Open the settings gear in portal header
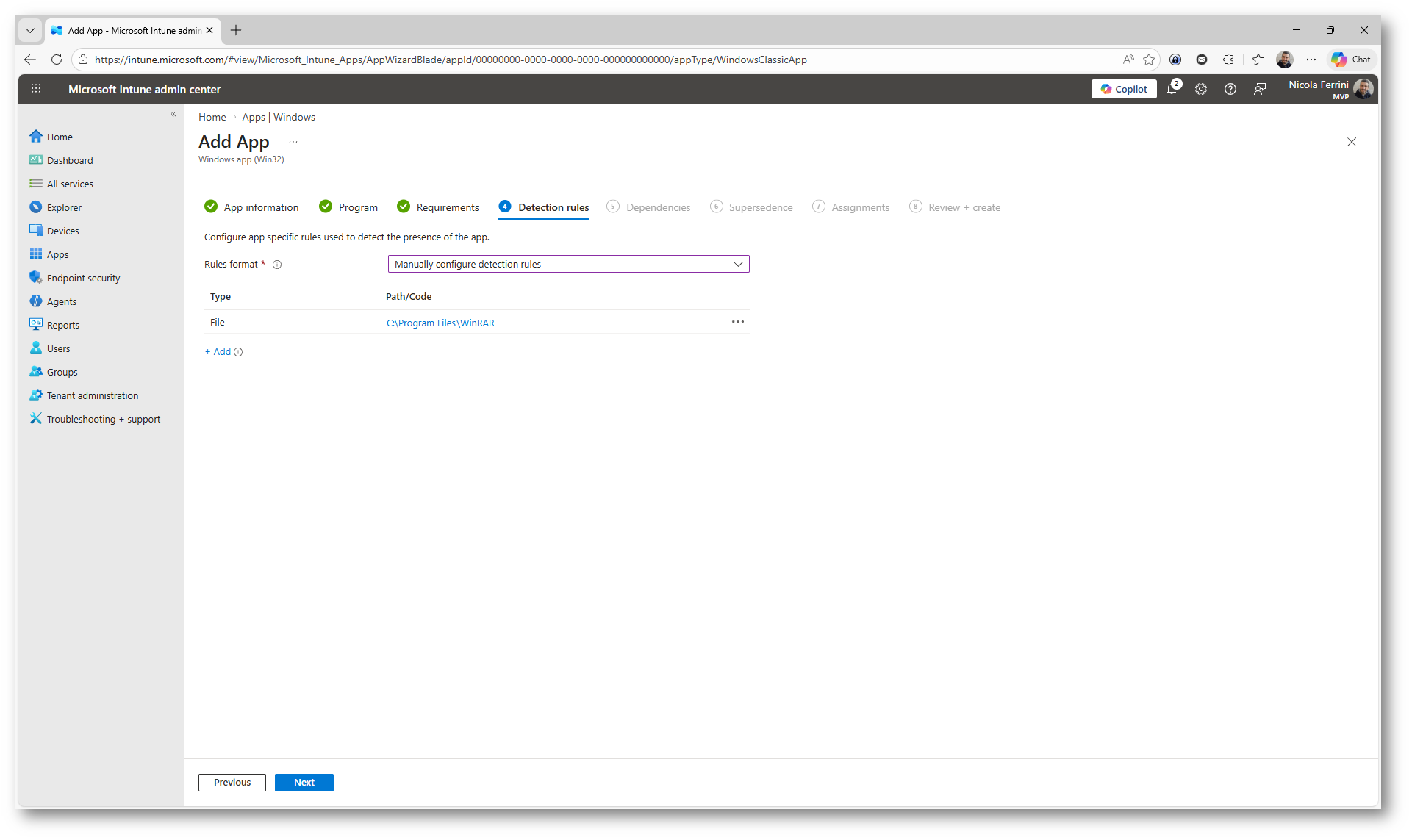This screenshot has height=840, width=1412. click(x=1200, y=89)
